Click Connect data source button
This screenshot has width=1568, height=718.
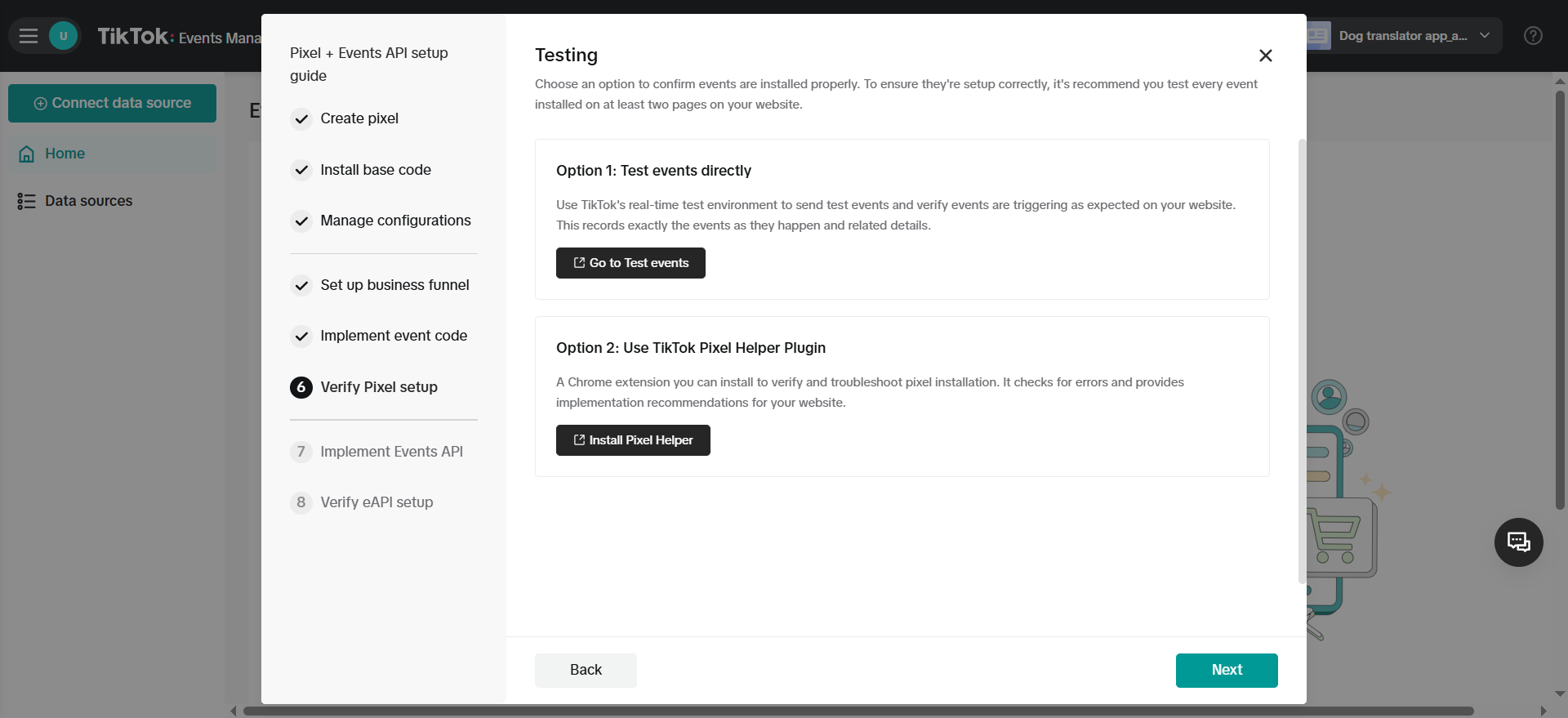coord(112,103)
